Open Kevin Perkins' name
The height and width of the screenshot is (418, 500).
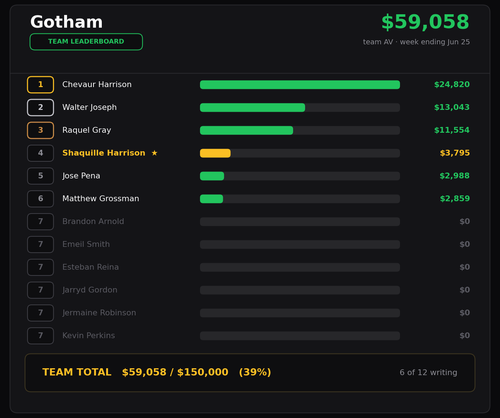click(89, 336)
